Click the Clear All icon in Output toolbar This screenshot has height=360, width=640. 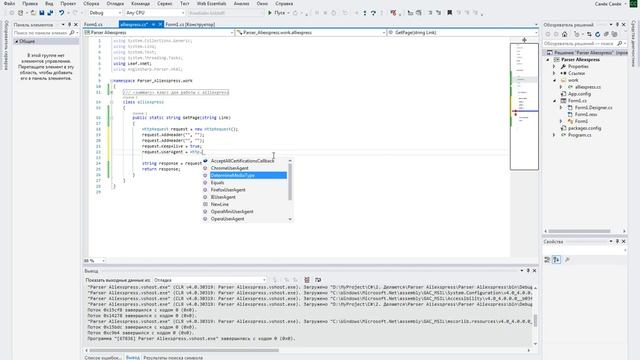(307, 280)
